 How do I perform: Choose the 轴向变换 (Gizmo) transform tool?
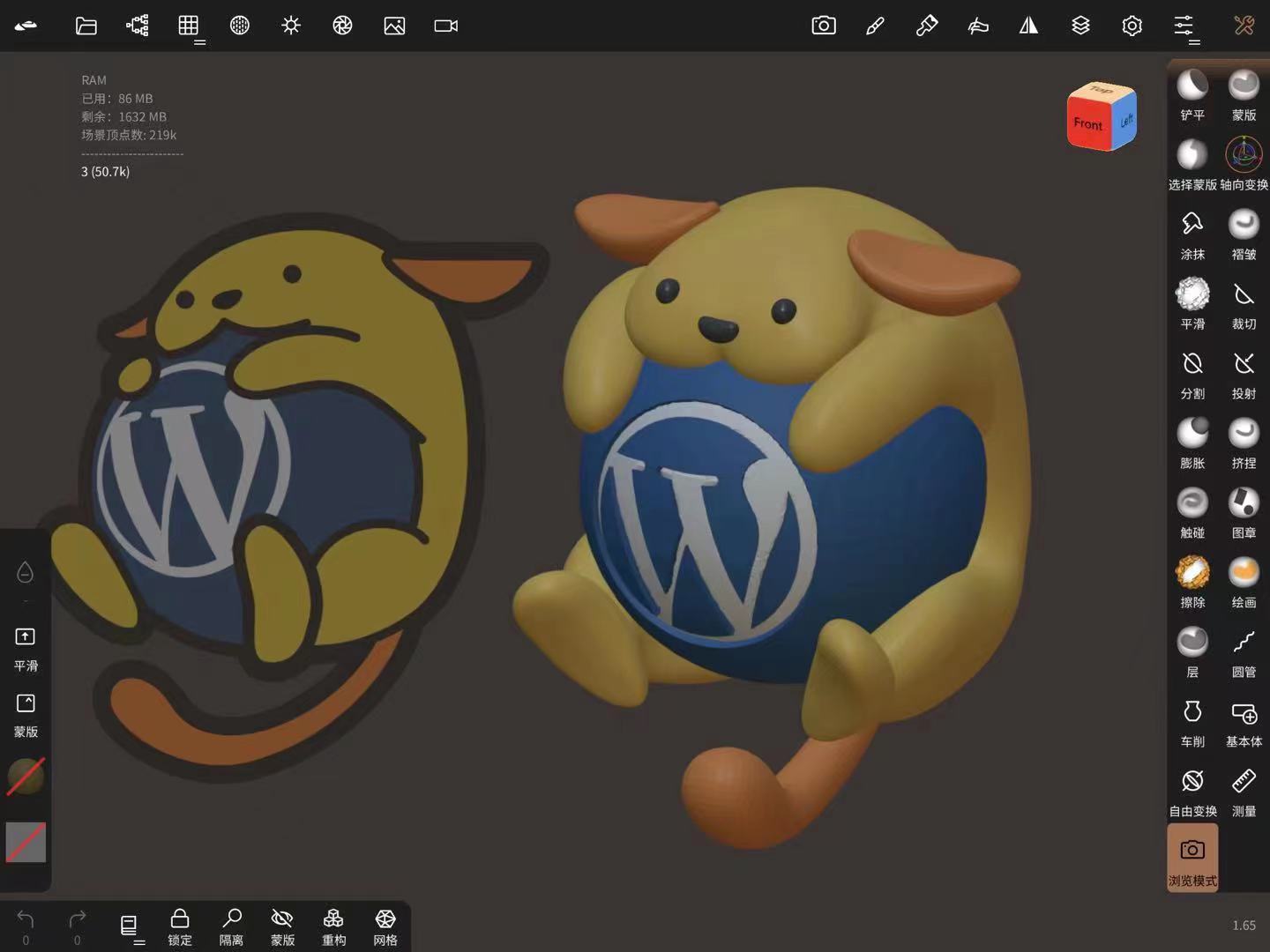(x=1244, y=163)
